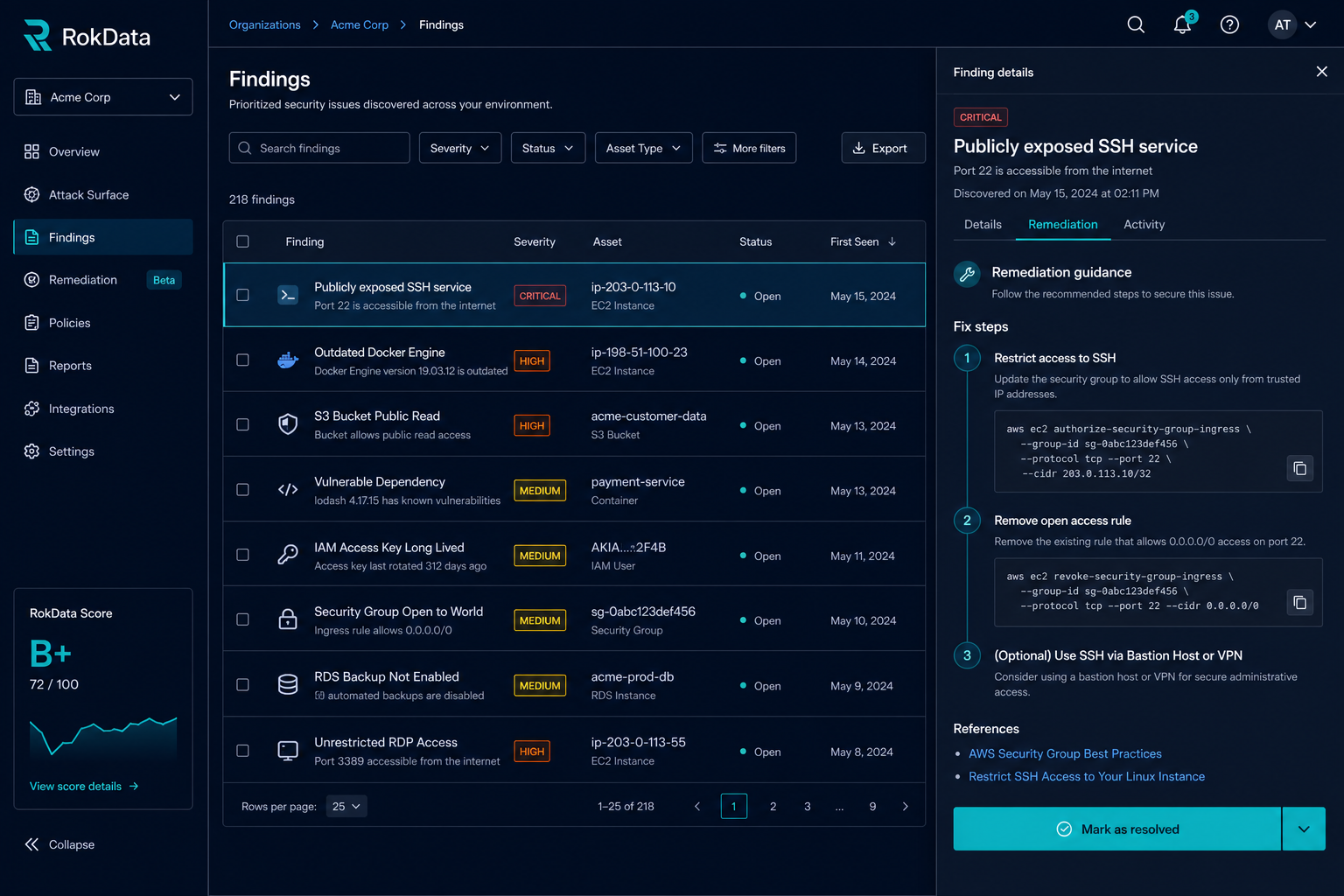Toggle the select-all findings checkbox
1344x896 pixels.
tap(243, 241)
